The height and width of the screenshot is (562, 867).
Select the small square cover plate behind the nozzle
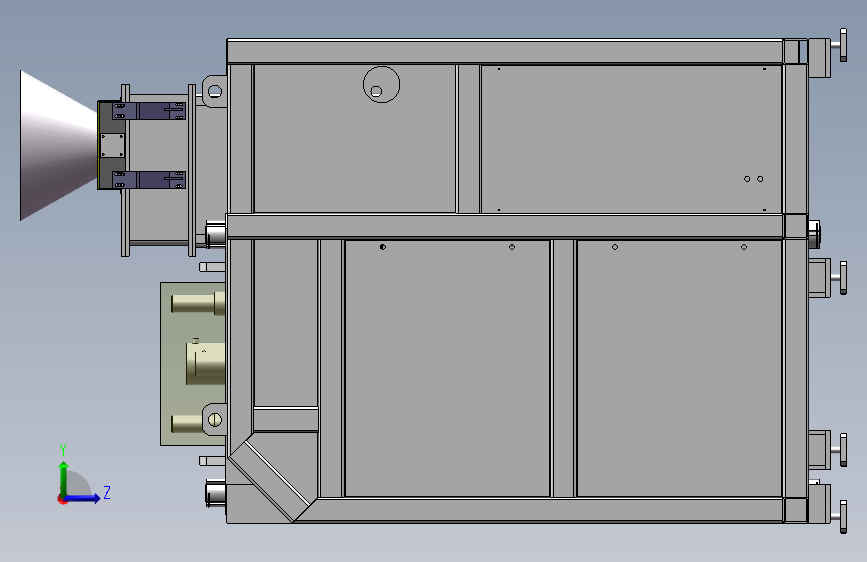coord(113,145)
